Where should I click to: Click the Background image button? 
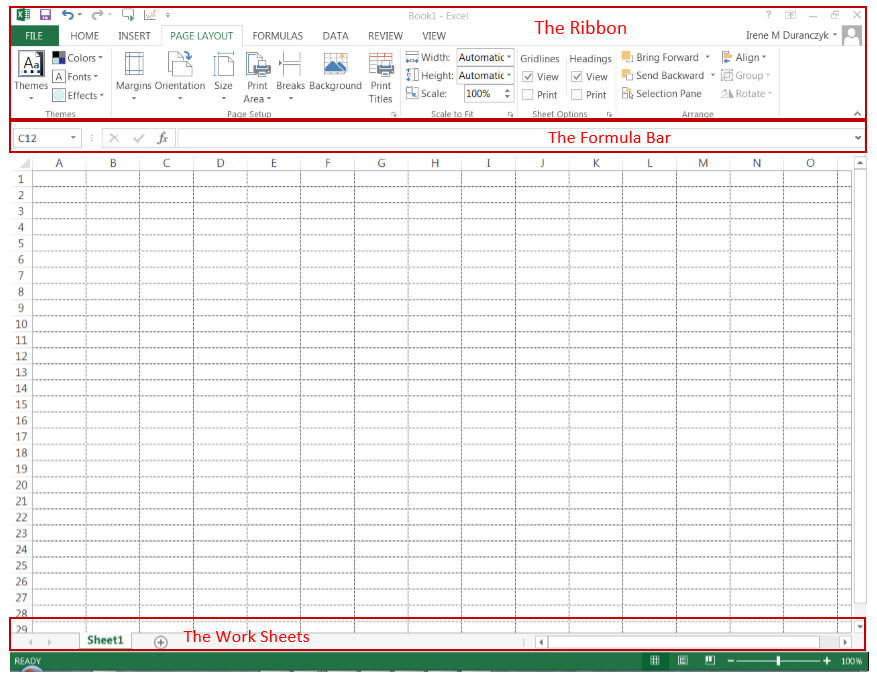[x=335, y=72]
